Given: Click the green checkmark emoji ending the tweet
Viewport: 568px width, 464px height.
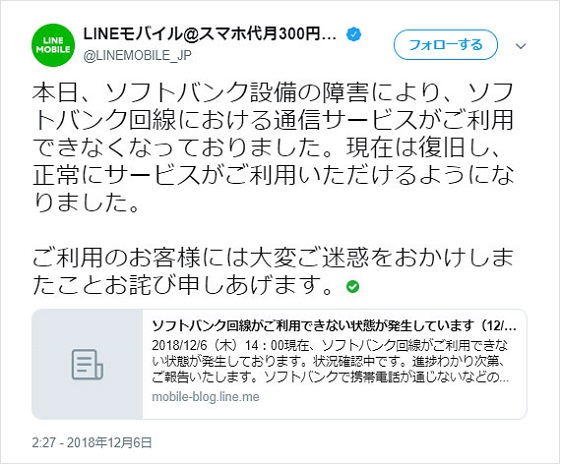Looking at the screenshot, I should pos(352,287).
